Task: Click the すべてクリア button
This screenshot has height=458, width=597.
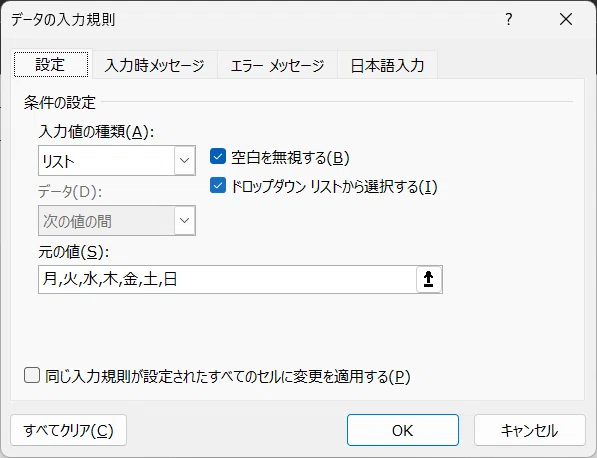Action: tap(69, 430)
